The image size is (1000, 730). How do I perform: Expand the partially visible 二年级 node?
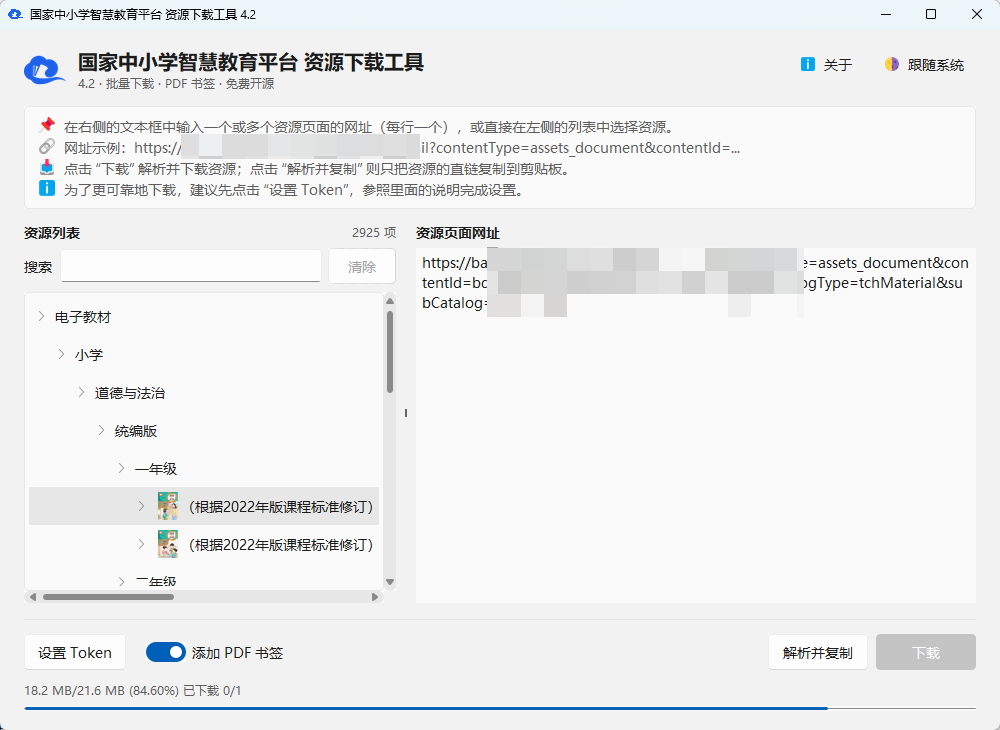coord(121,581)
